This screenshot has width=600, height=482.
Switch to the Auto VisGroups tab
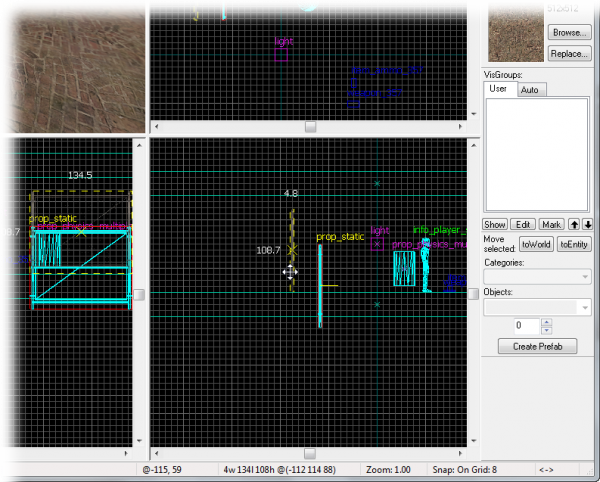(x=530, y=89)
